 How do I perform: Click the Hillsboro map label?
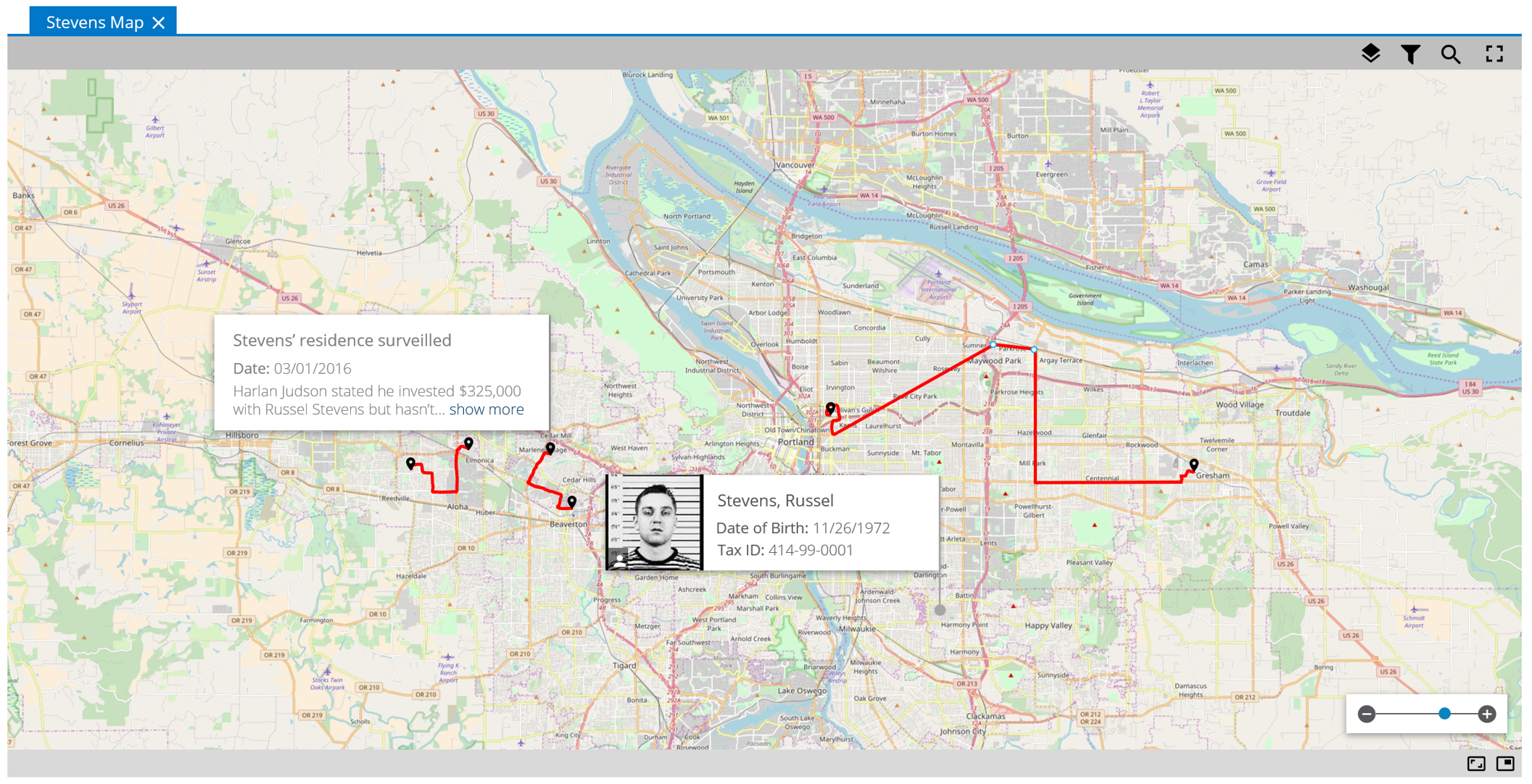241,435
